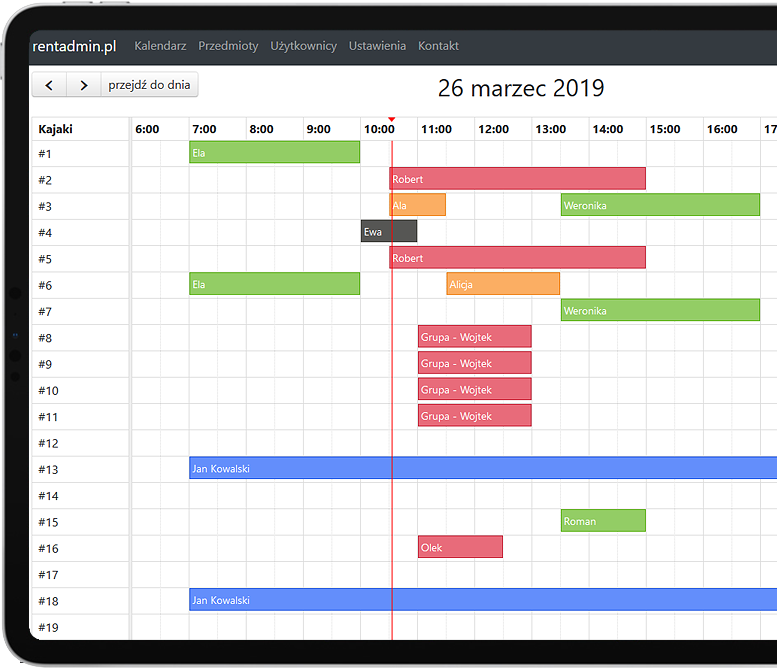Click the rentadmin.pl logo link

[x=74, y=46]
